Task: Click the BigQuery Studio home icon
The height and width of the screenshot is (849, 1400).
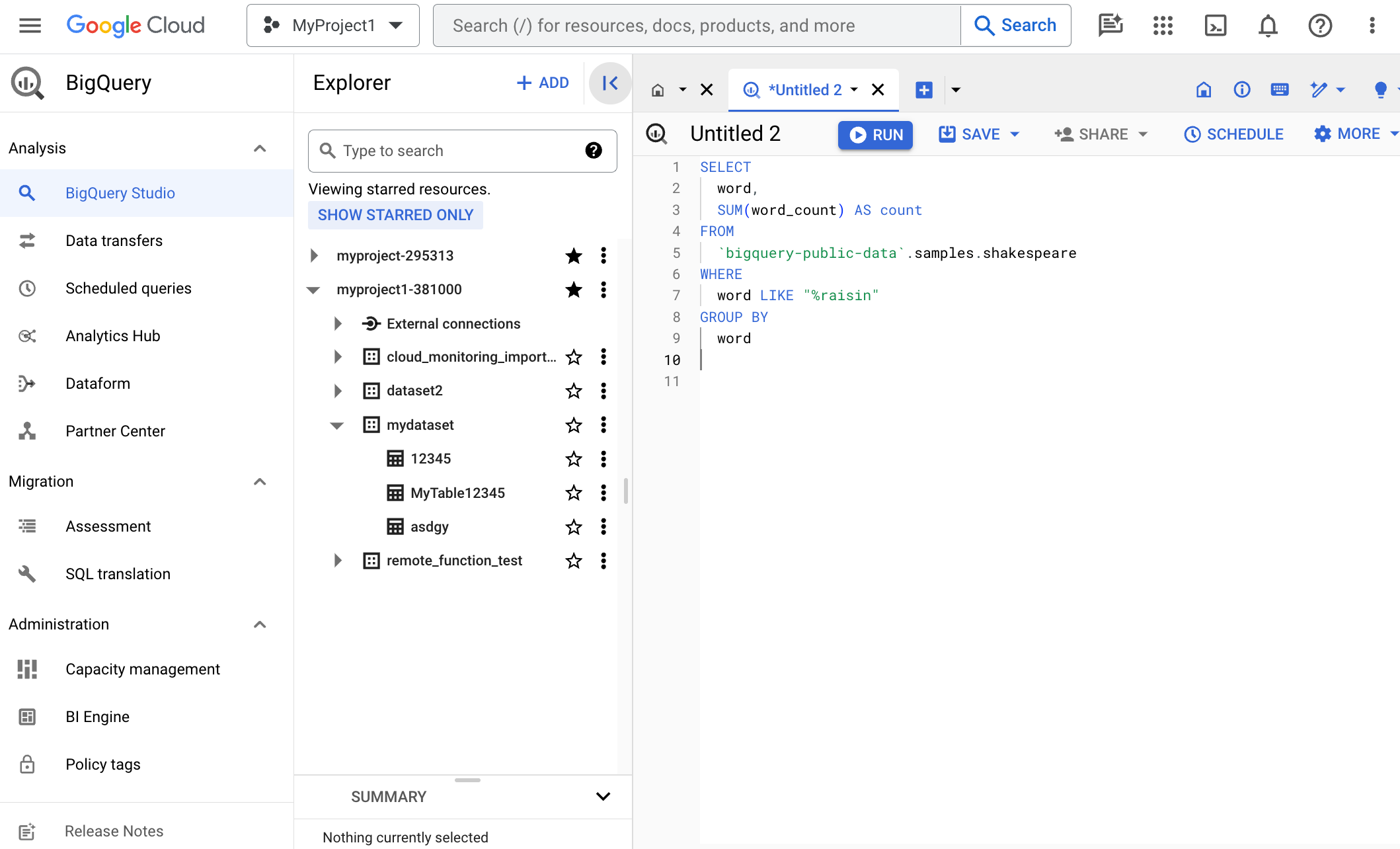Action: [658, 90]
